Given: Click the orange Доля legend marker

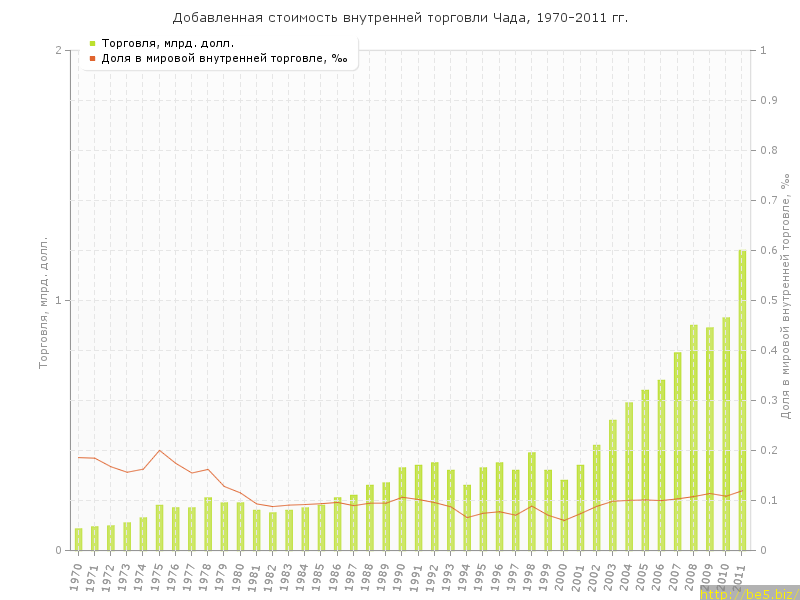Looking at the screenshot, I should [x=92, y=58].
